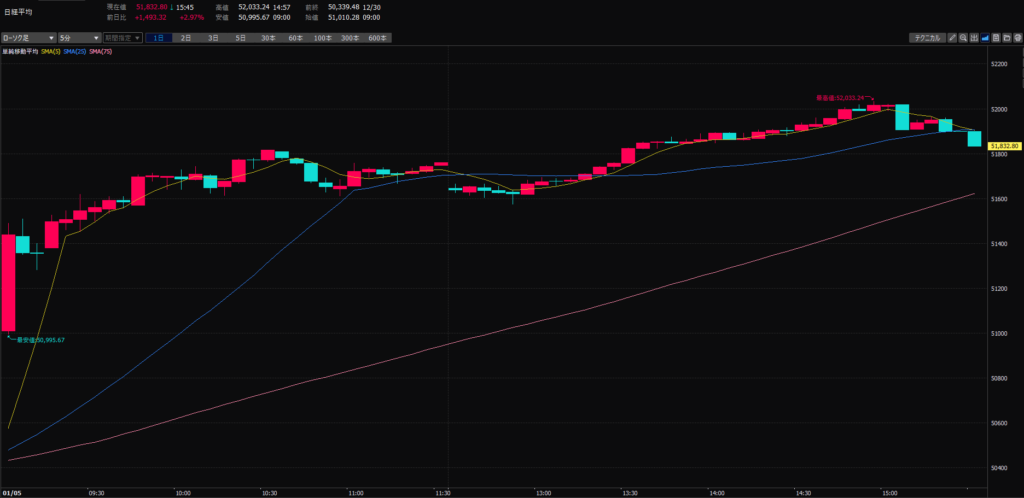Switch to the 2日 range tab
The image size is (1024, 498).
186,38
